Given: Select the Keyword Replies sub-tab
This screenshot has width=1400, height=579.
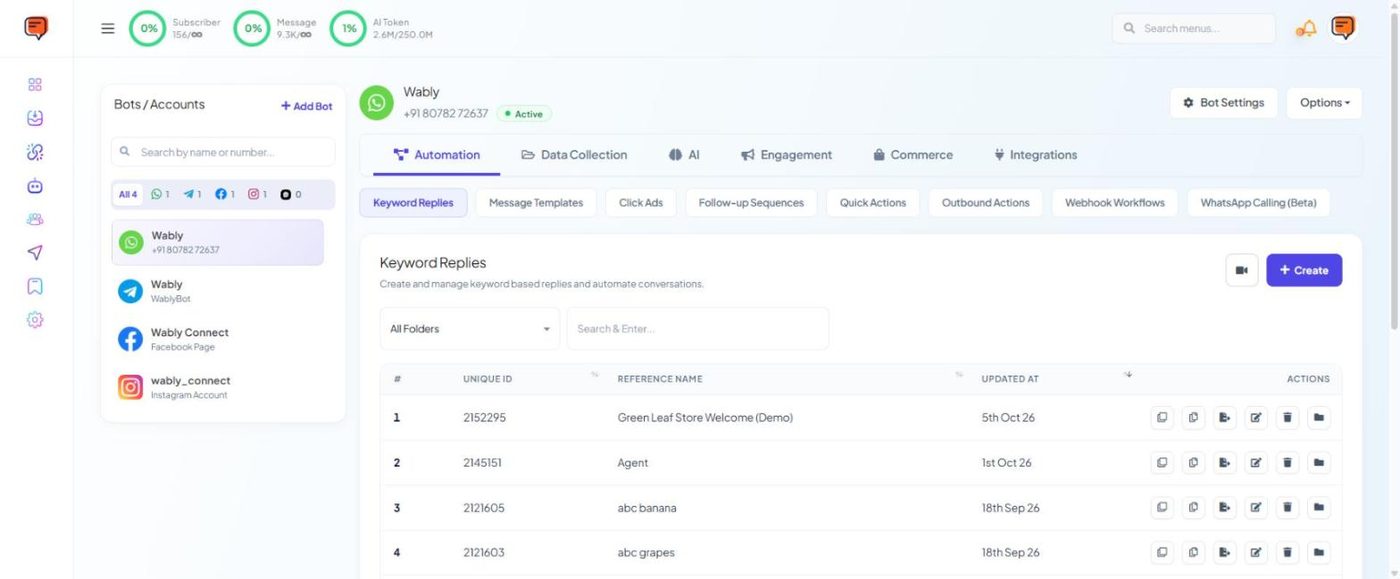Looking at the screenshot, I should (413, 203).
